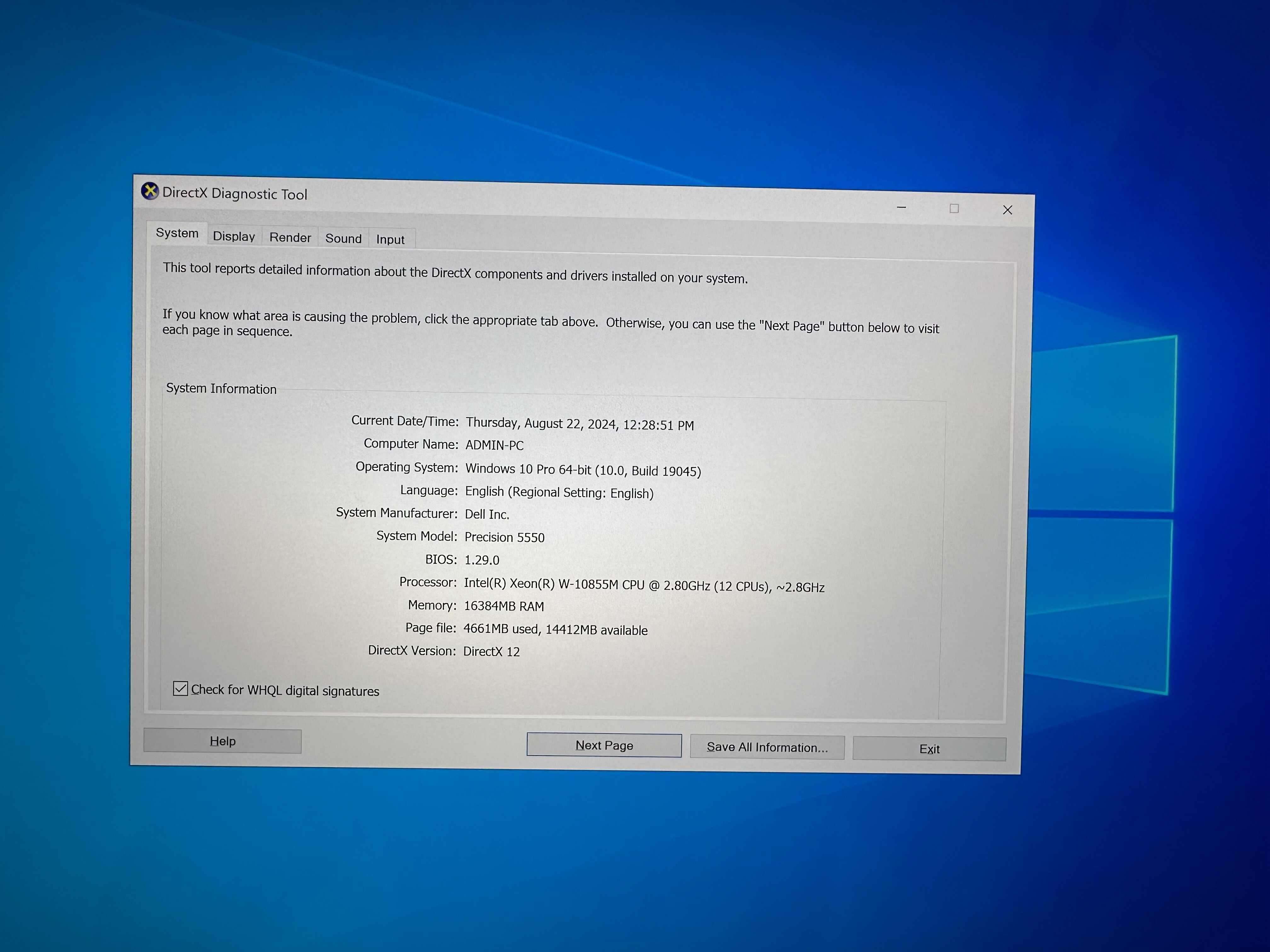Viewport: 1270px width, 952px height.
Task: Switch to the System tab
Action: [177, 233]
